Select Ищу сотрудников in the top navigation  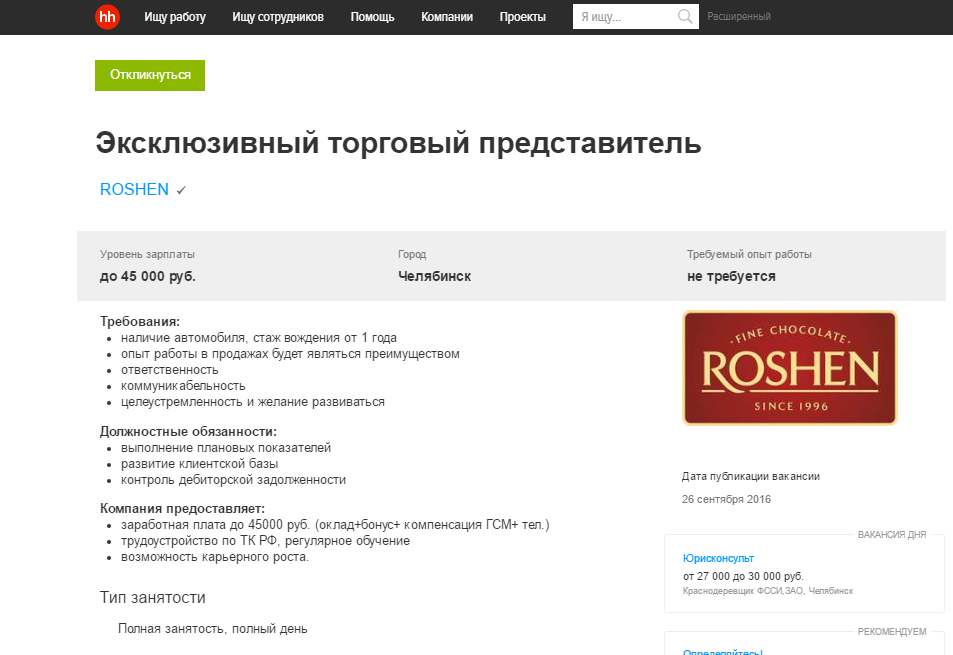[278, 17]
